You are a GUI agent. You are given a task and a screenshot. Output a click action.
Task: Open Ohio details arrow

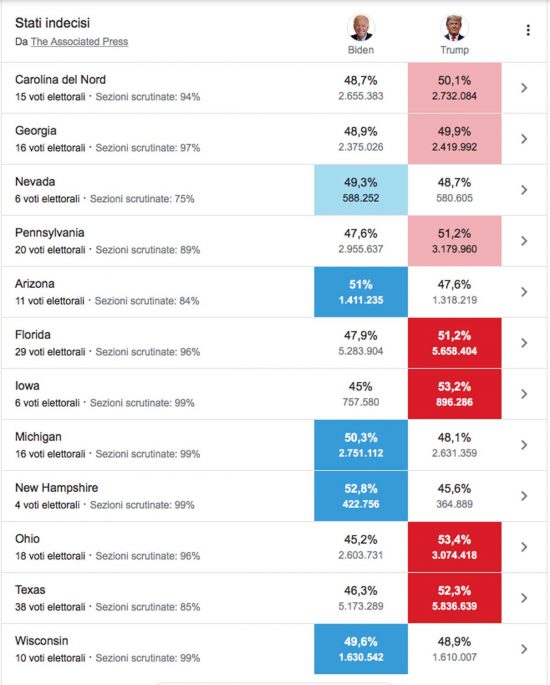524,547
